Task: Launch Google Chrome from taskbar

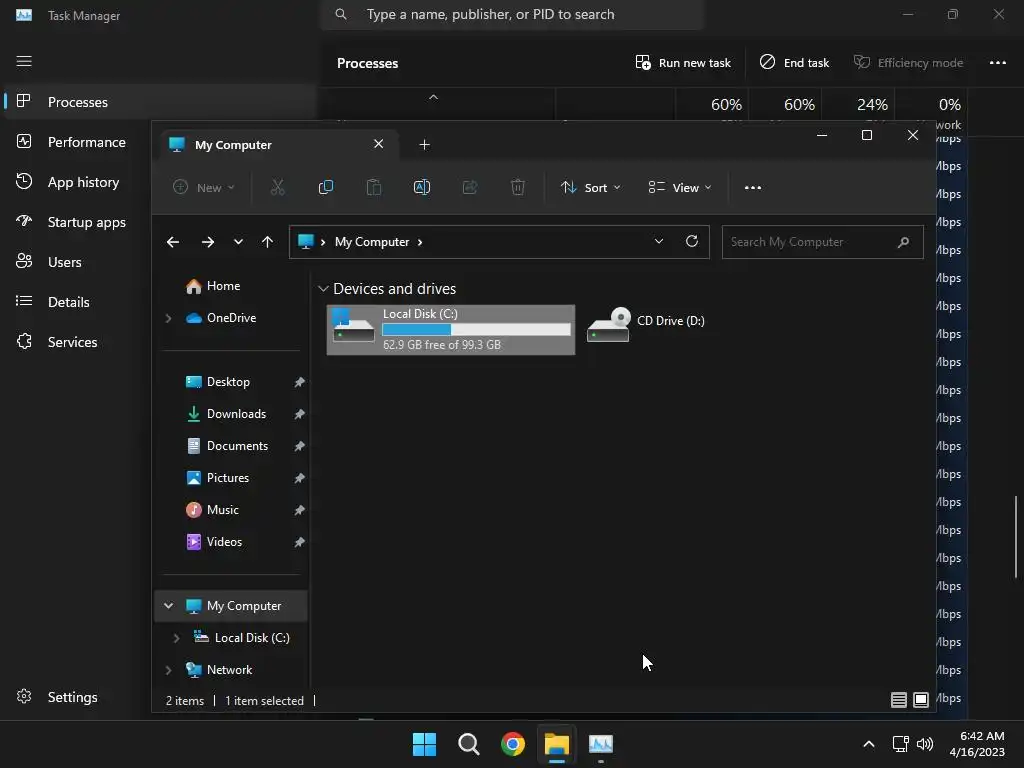Action: (513, 744)
